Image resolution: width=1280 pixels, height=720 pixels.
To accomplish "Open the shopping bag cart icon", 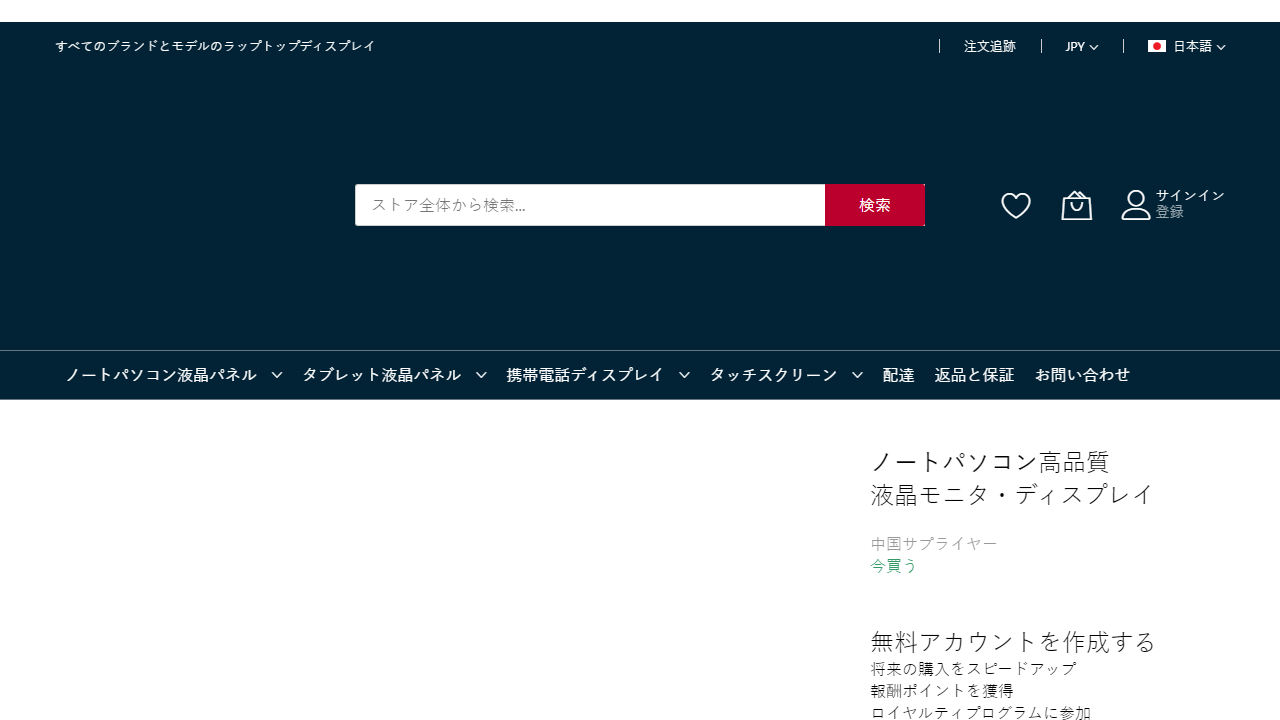I will click(1076, 205).
